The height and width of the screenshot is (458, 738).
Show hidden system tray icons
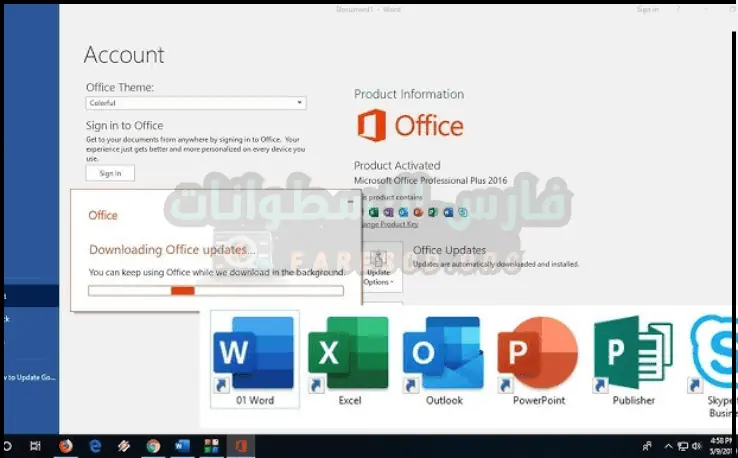tap(668, 446)
